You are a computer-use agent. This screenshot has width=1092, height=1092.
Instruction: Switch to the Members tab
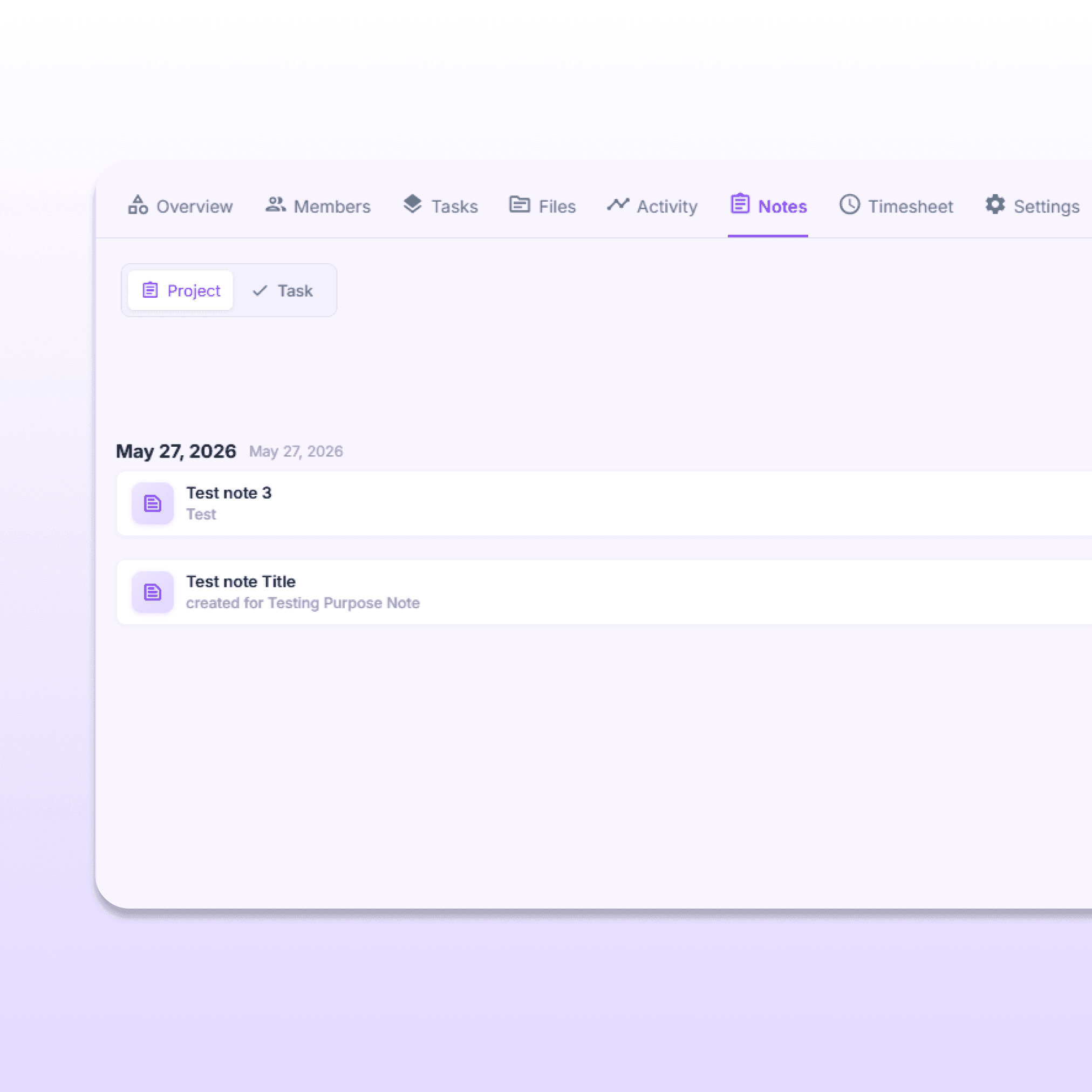[x=318, y=206]
